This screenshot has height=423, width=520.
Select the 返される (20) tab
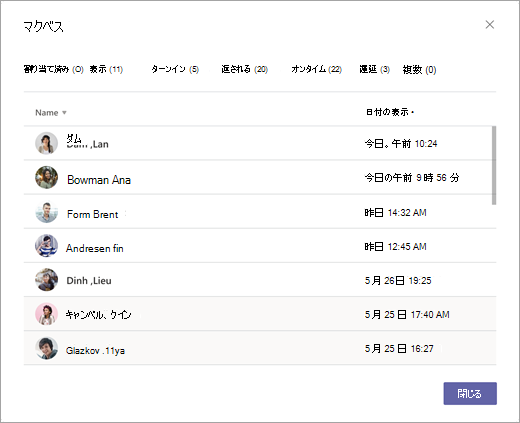pyautogui.click(x=245, y=69)
